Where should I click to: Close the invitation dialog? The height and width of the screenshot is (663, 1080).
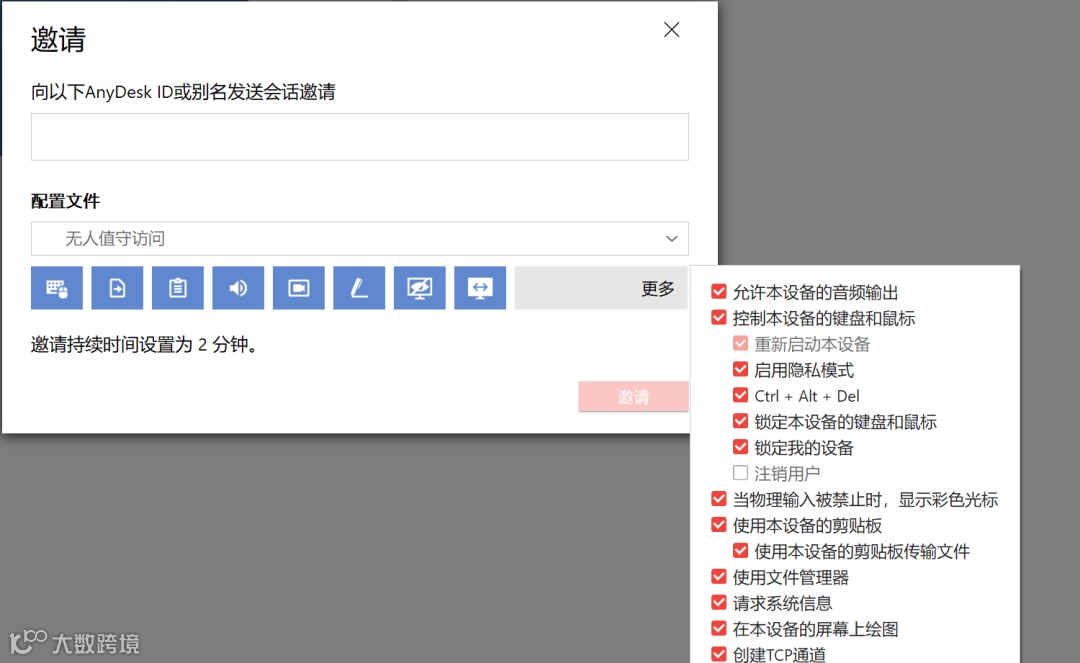point(672,30)
